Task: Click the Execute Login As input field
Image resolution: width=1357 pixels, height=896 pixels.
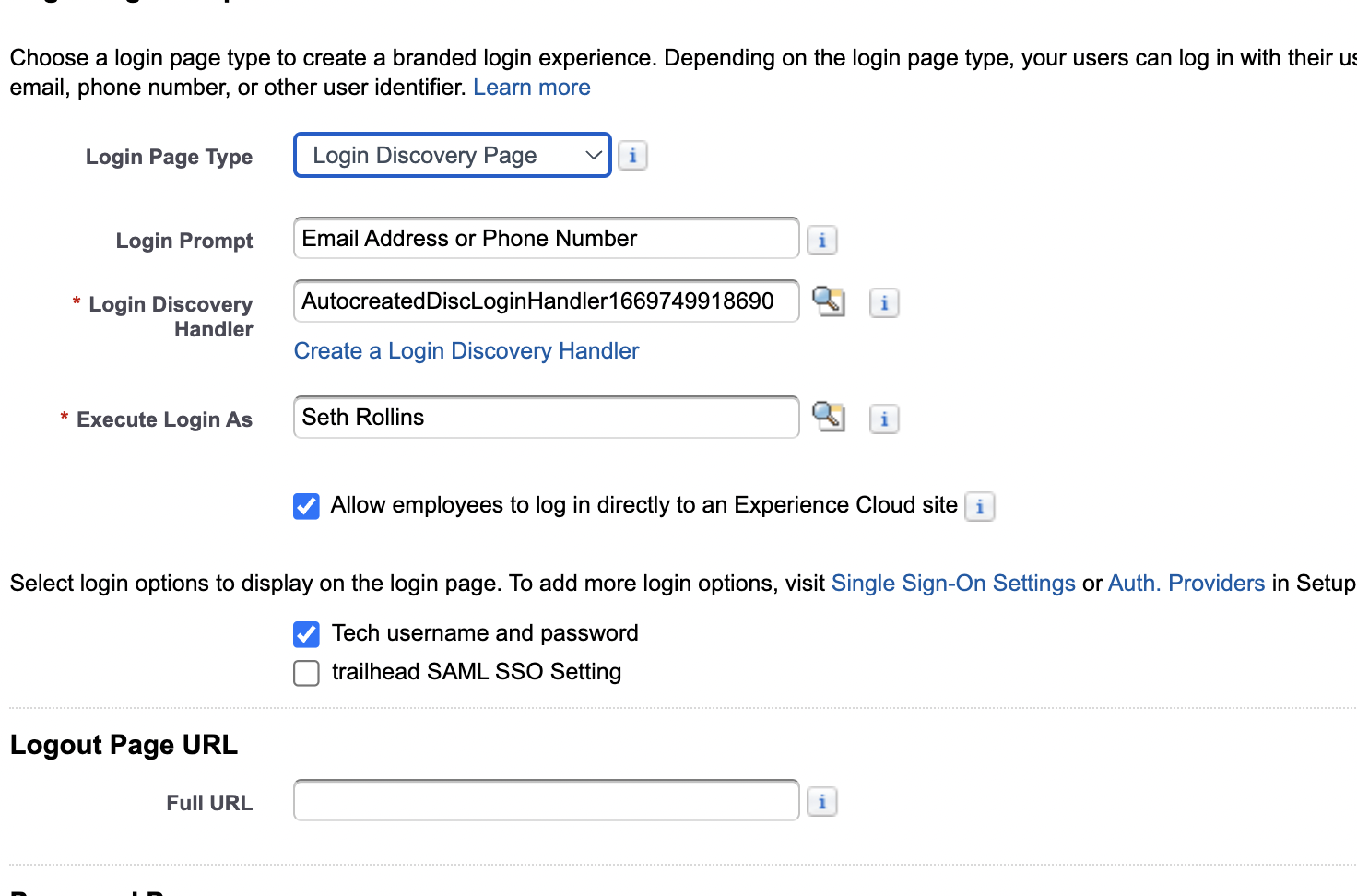Action: (x=546, y=418)
